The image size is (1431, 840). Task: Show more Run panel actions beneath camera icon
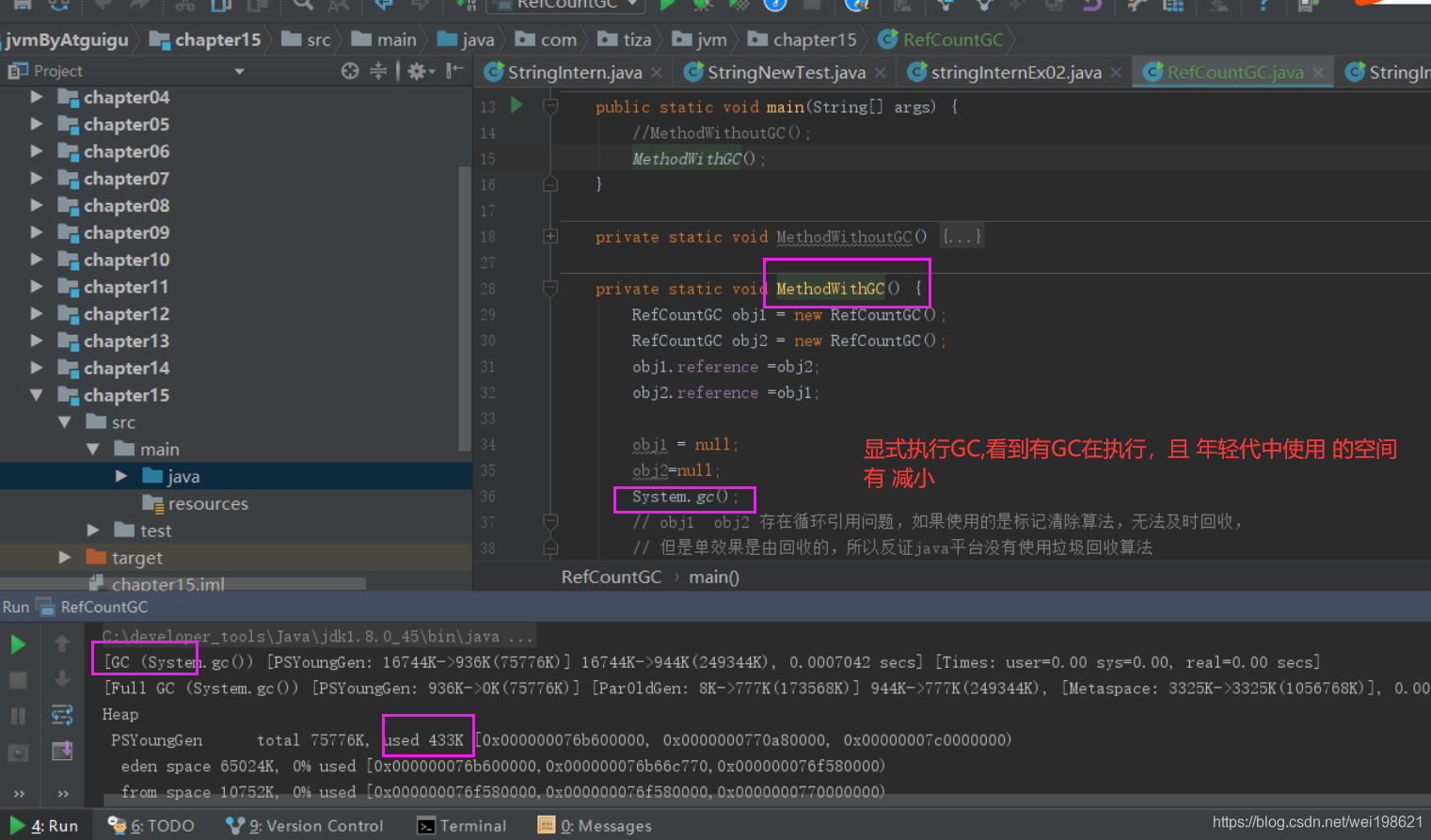tap(18, 794)
